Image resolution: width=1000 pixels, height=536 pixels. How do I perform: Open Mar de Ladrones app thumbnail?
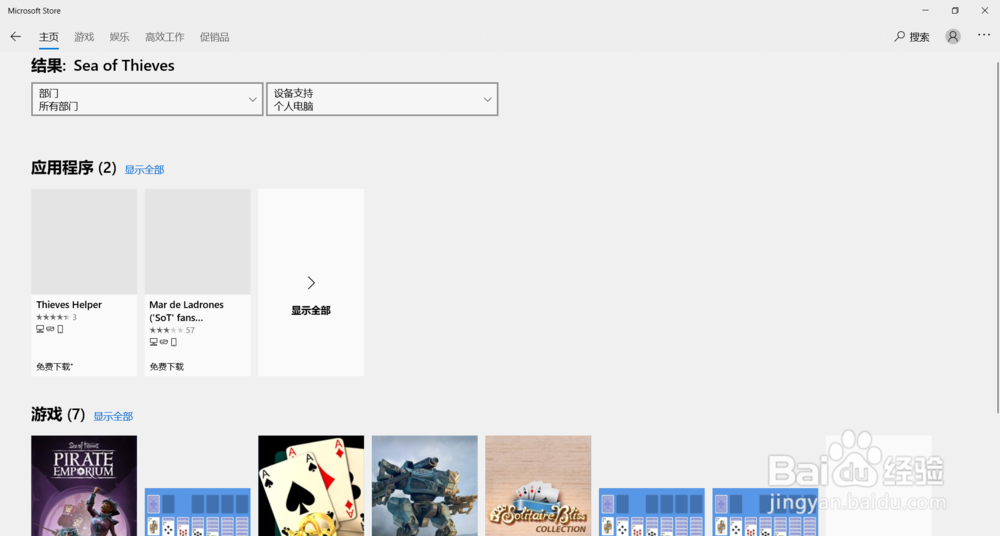click(x=198, y=242)
